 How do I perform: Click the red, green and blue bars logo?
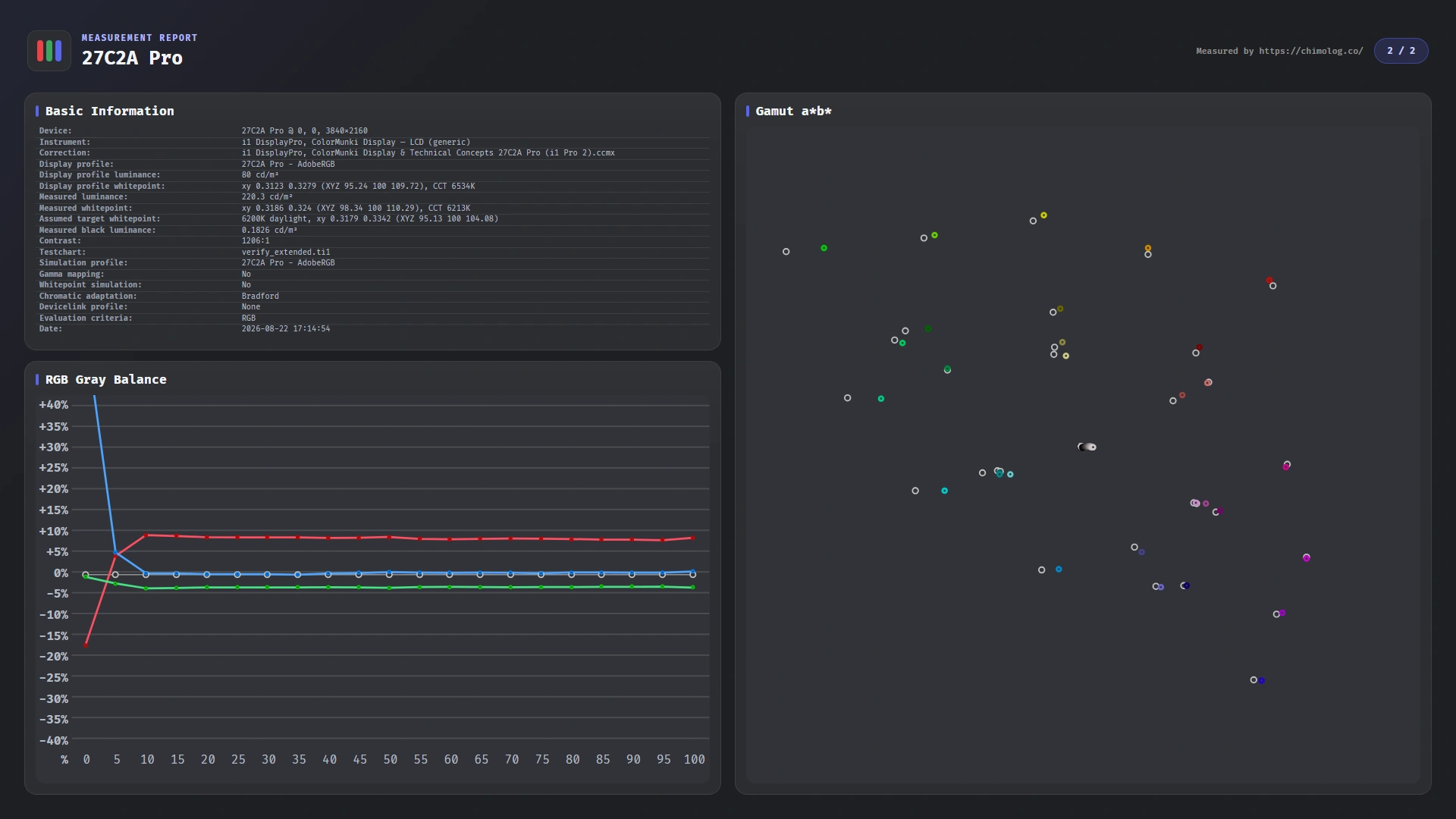[49, 51]
